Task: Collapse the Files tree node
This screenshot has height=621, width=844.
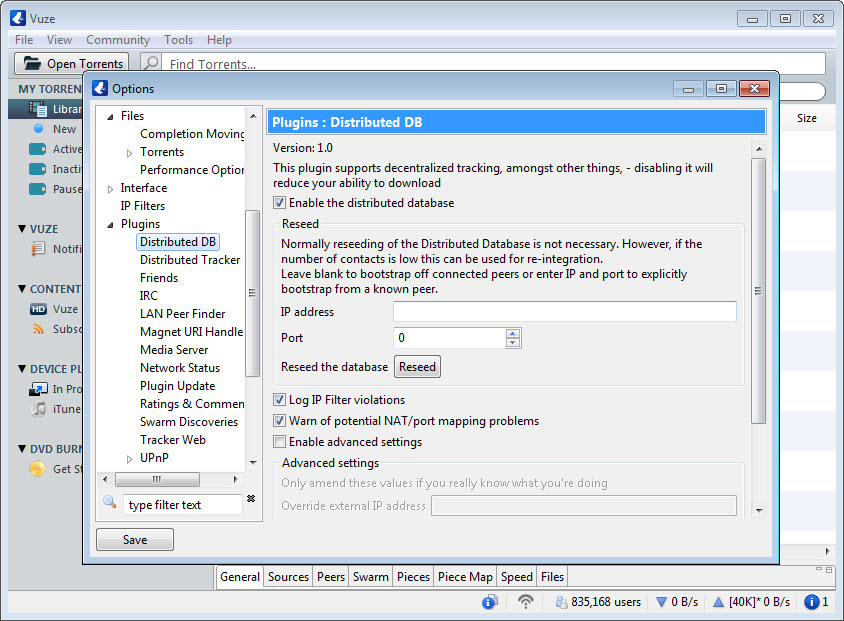Action: tap(110, 117)
